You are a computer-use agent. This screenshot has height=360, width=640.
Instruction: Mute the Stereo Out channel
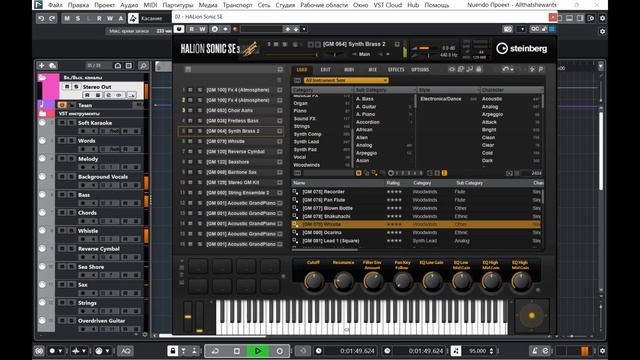tap(67, 87)
